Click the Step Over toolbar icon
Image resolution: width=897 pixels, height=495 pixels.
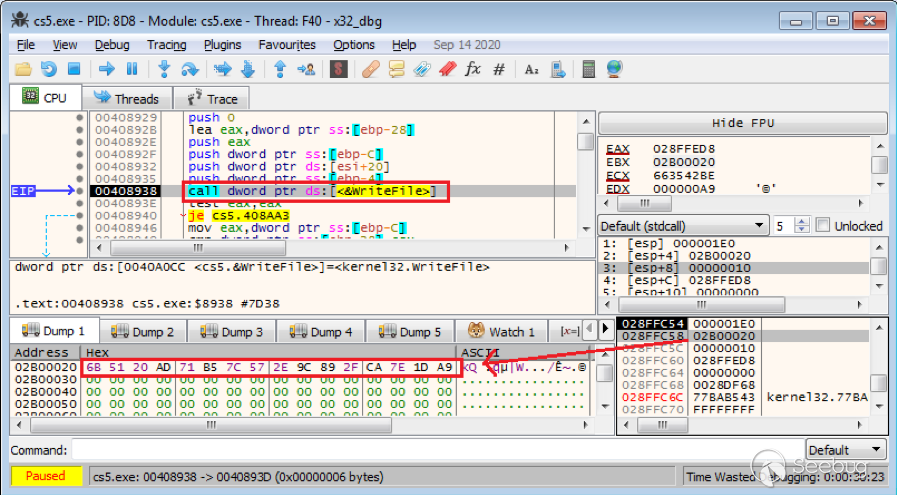190,69
